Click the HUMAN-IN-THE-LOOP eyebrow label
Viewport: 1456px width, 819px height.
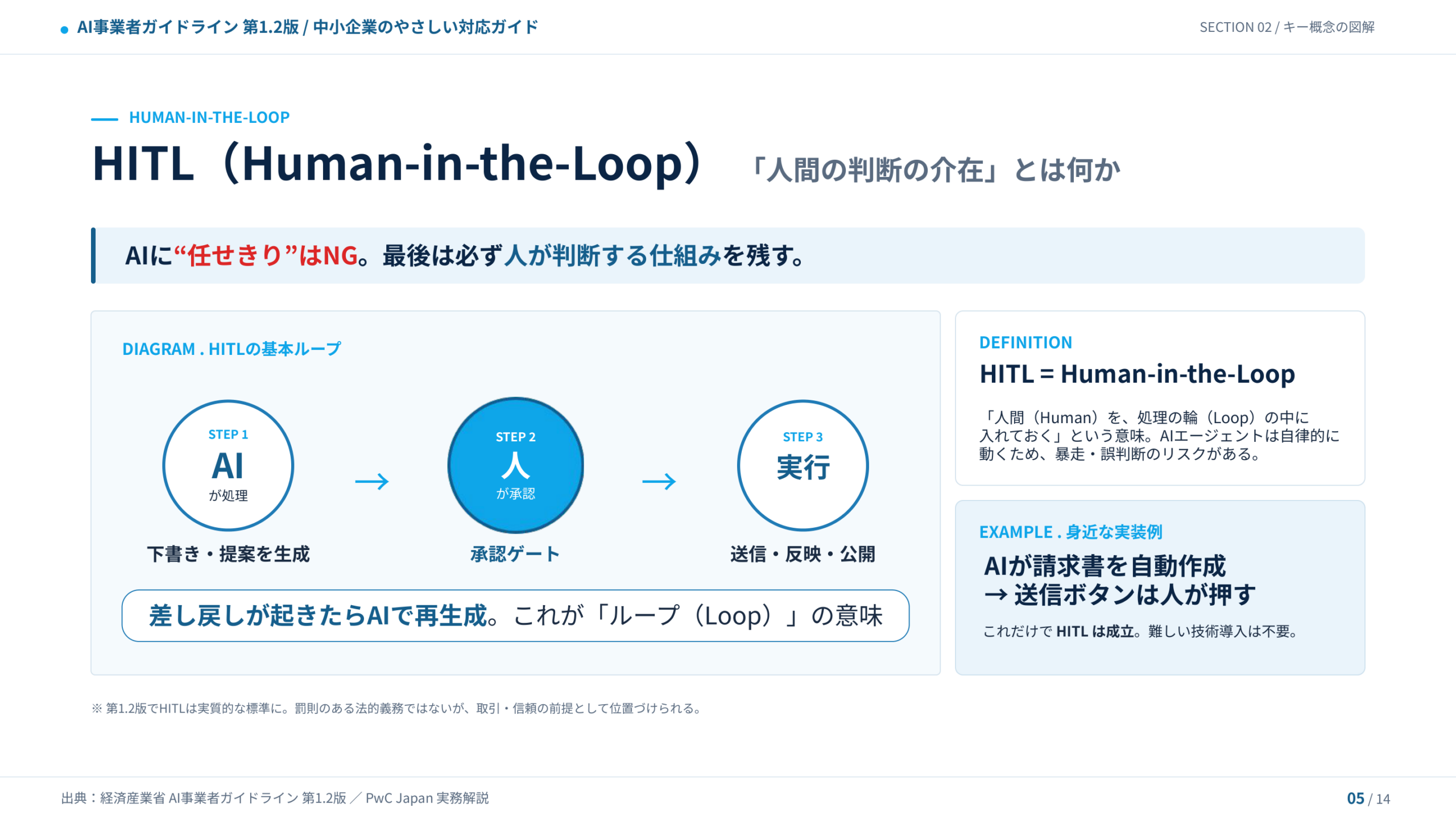(209, 117)
